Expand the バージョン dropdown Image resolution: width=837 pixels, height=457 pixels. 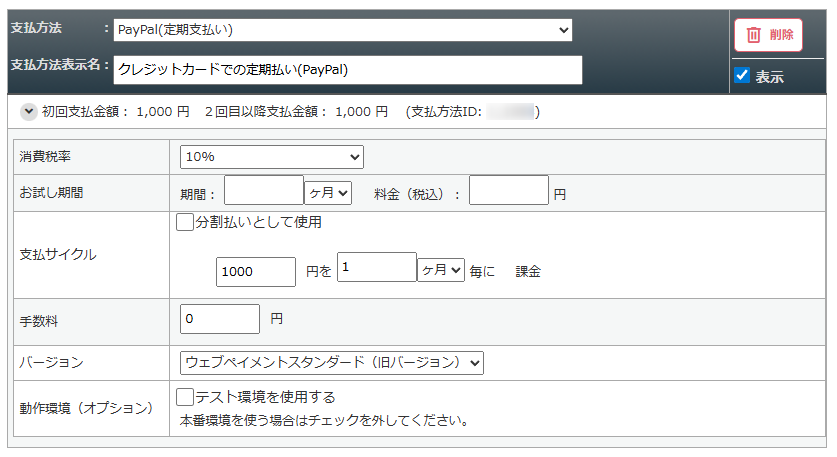331,362
